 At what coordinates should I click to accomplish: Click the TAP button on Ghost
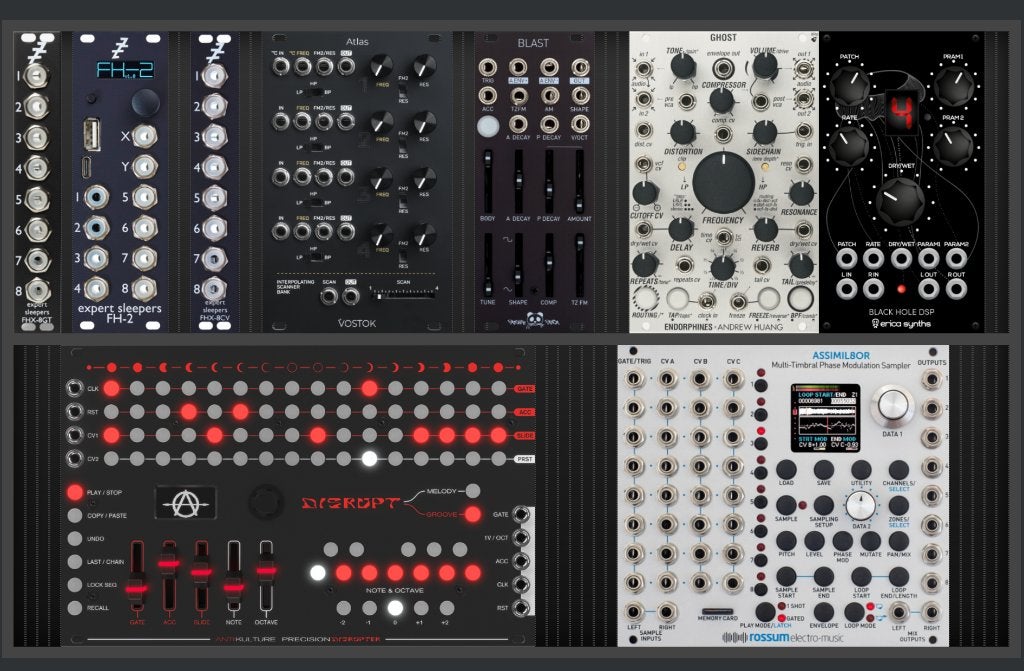point(677,299)
